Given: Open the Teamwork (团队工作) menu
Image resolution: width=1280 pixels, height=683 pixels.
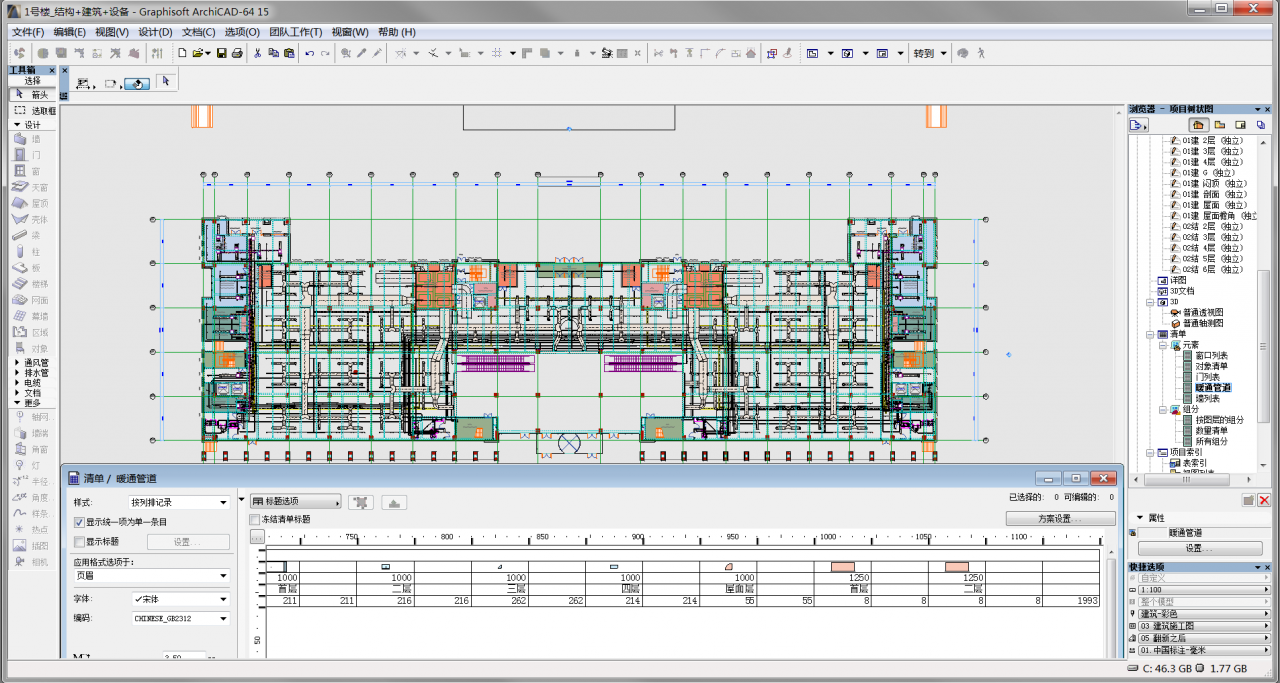Looking at the screenshot, I should click(x=295, y=32).
